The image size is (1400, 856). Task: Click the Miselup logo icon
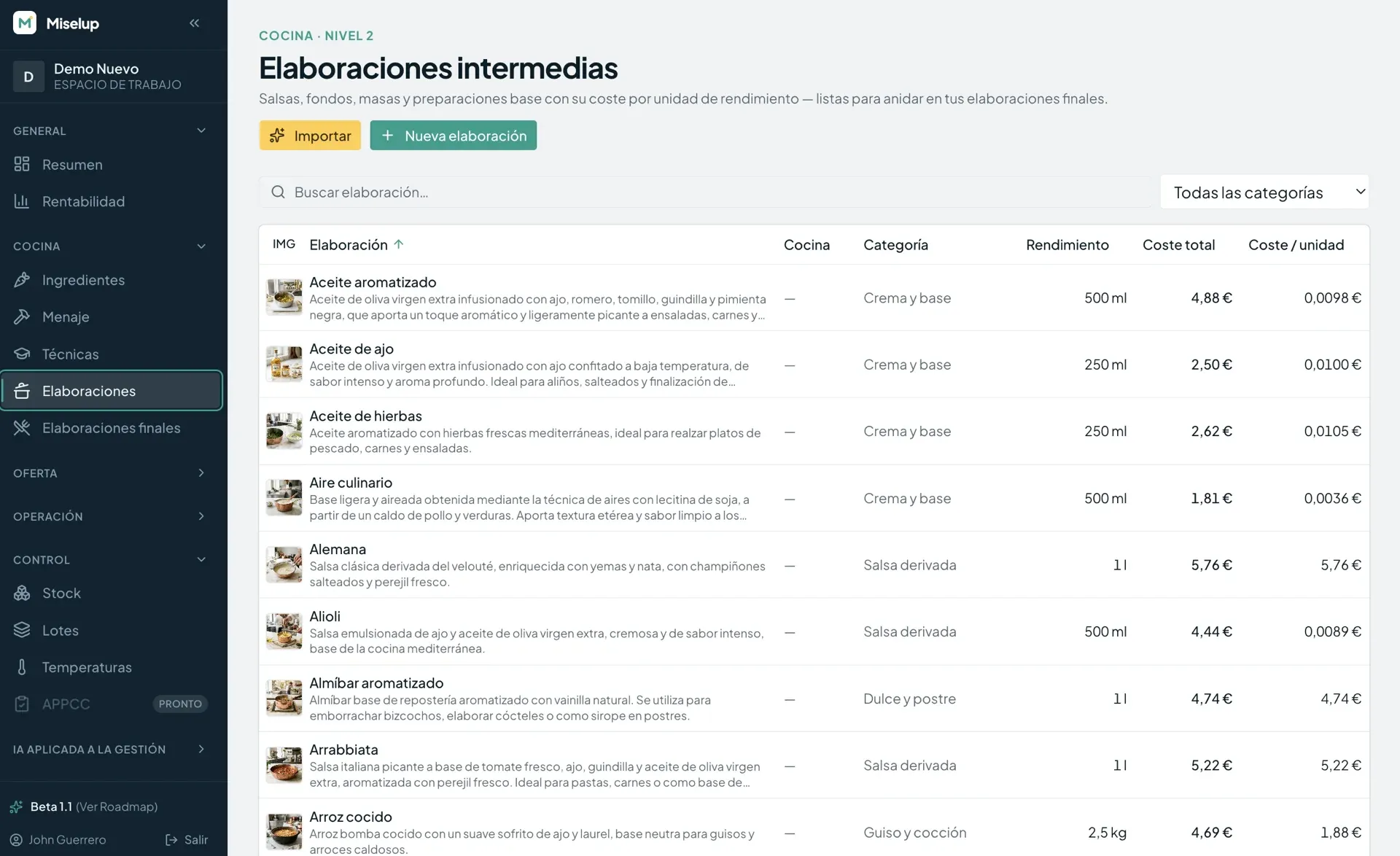tap(25, 23)
